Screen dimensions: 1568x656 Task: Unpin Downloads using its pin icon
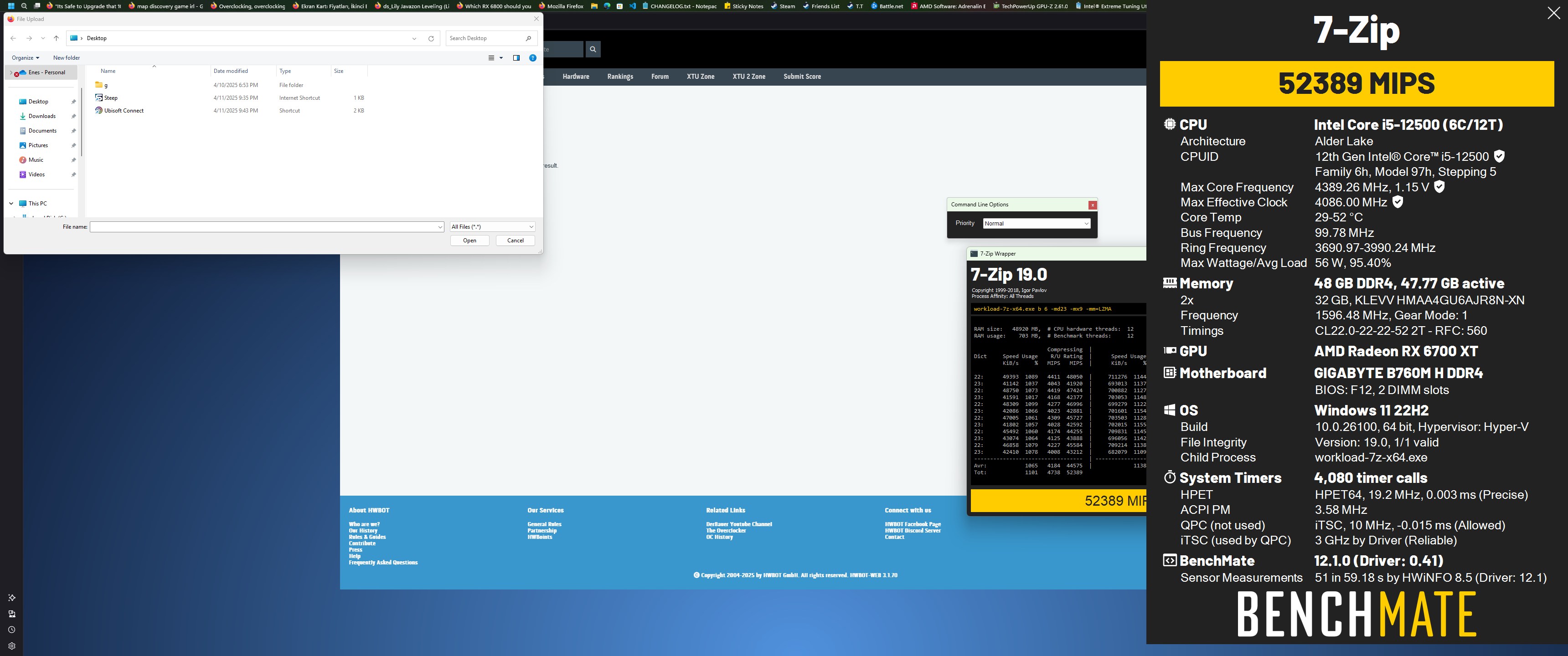[x=74, y=116]
